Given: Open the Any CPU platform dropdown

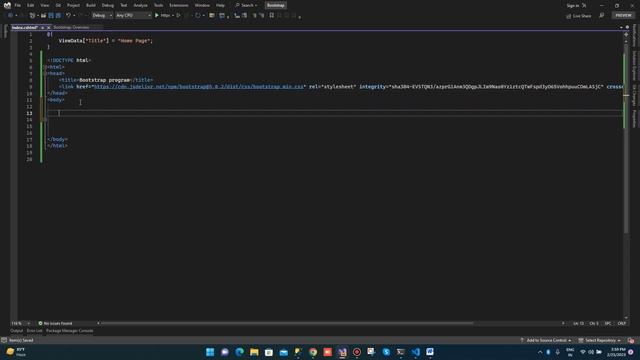Looking at the screenshot, I should [x=133, y=16].
